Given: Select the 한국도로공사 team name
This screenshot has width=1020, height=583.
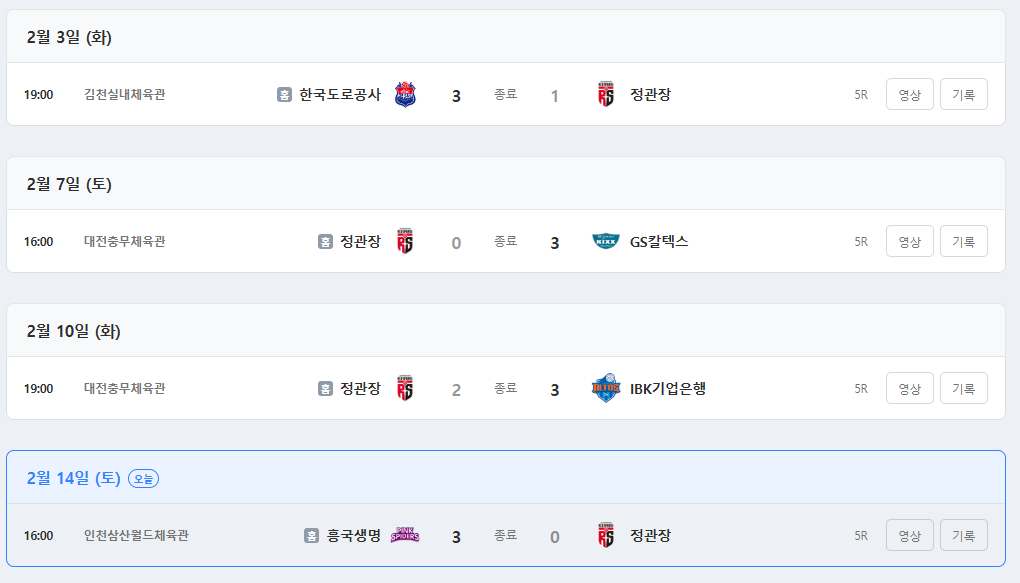Looking at the screenshot, I should coord(340,95).
